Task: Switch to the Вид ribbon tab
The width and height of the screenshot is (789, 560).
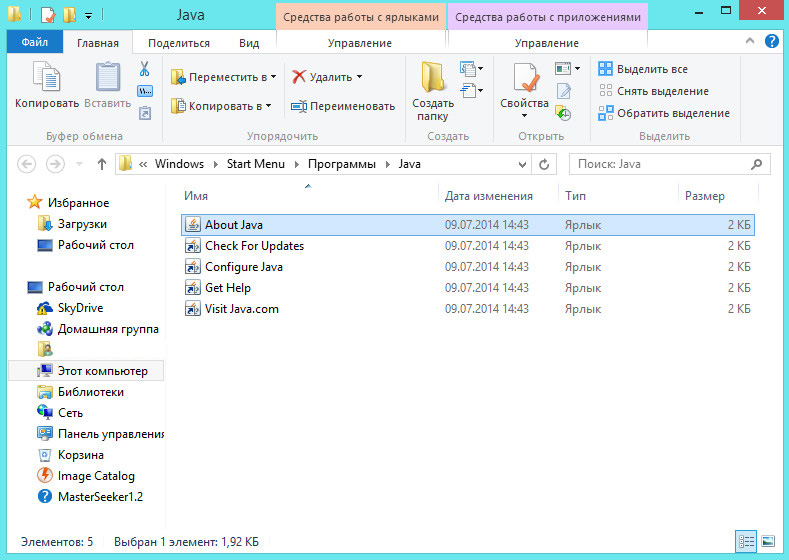Action: click(249, 43)
